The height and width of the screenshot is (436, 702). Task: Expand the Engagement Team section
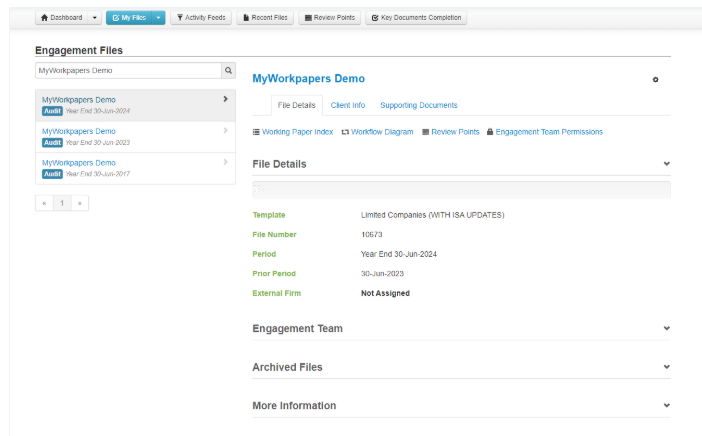666,328
